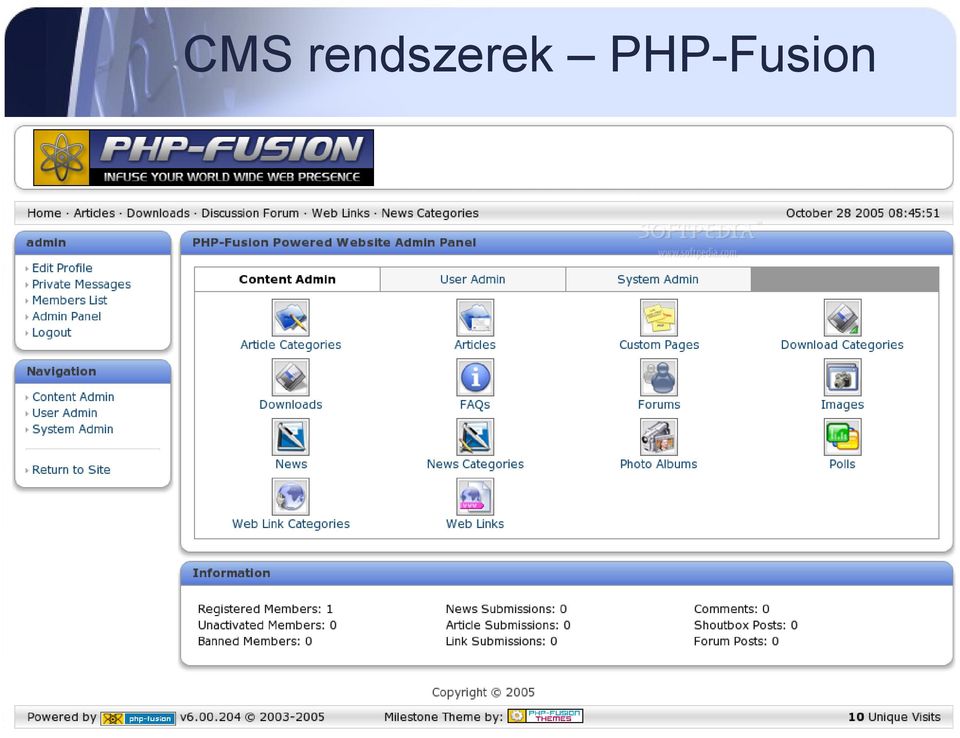Click the Web Links icon in admin grid
This screenshot has height=738, width=960.
point(475,496)
